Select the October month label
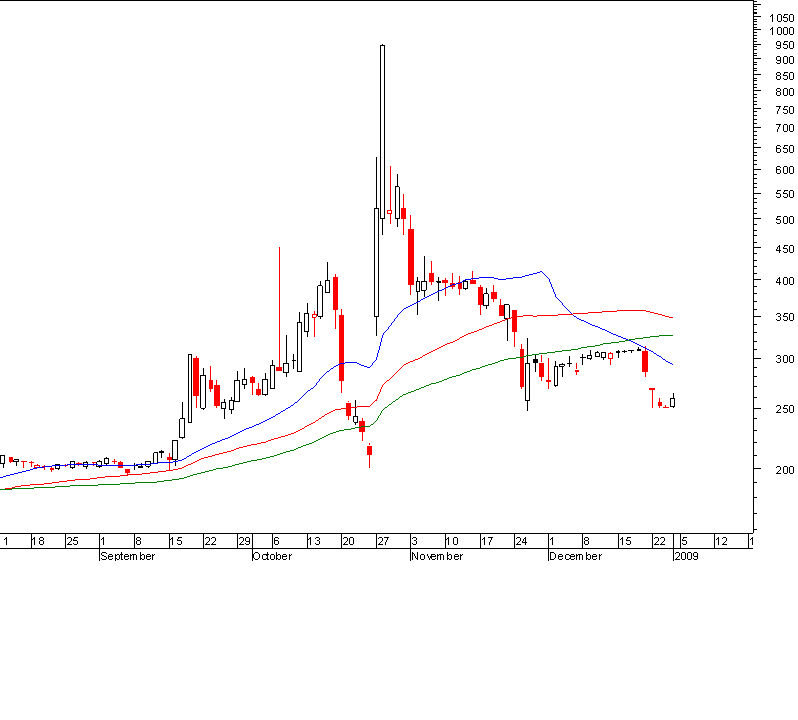This screenshot has height=720, width=798. click(272, 556)
